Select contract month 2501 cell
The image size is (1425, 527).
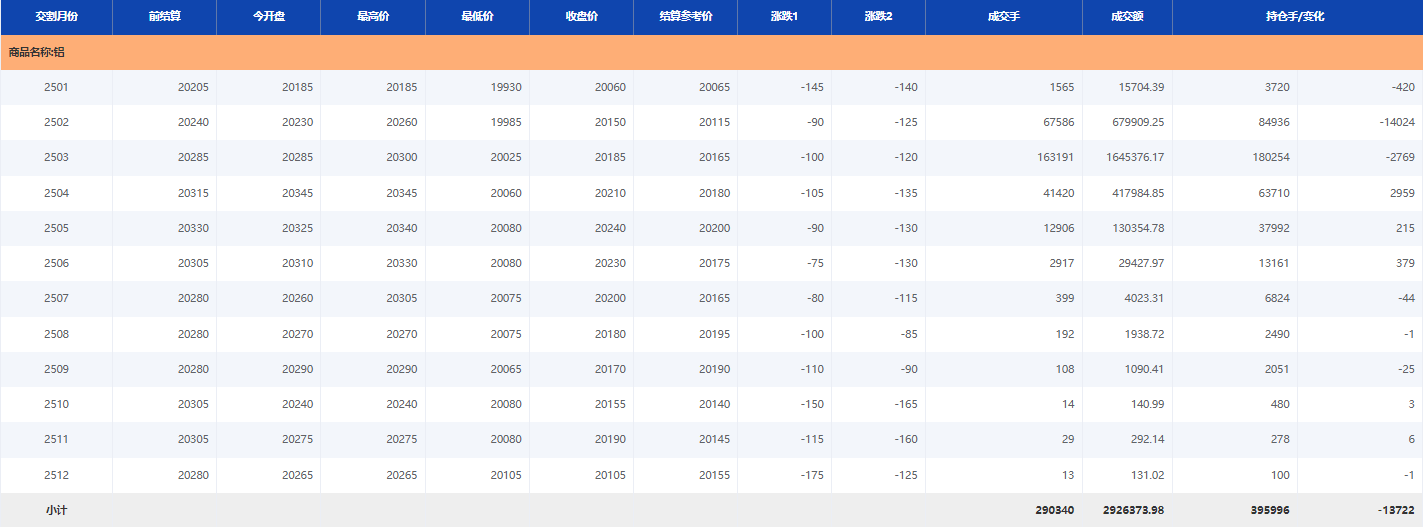[56, 87]
